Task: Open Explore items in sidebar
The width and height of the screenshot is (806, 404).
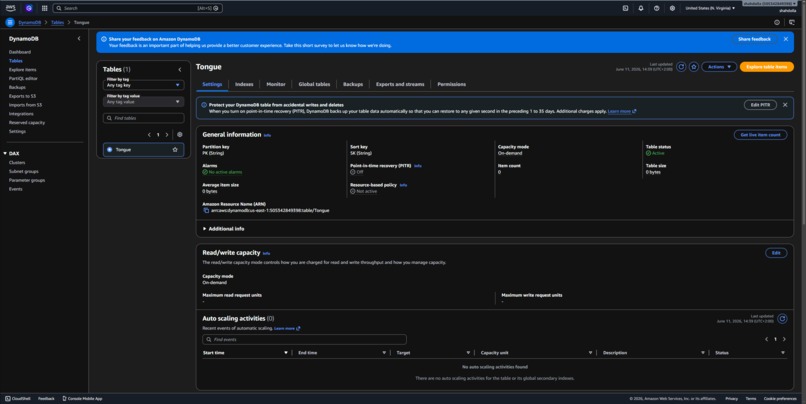Action: [23, 70]
